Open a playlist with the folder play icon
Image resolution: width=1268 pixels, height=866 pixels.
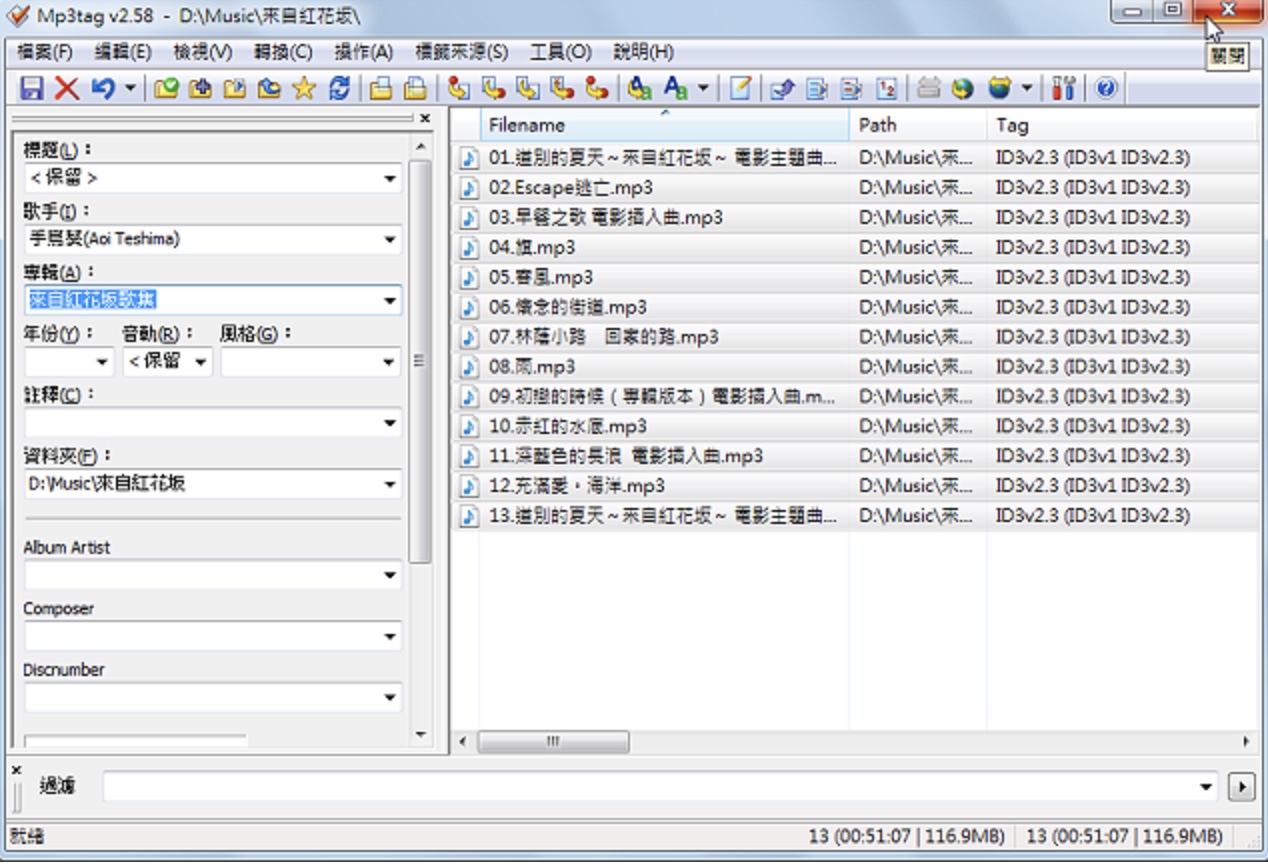click(x=234, y=89)
